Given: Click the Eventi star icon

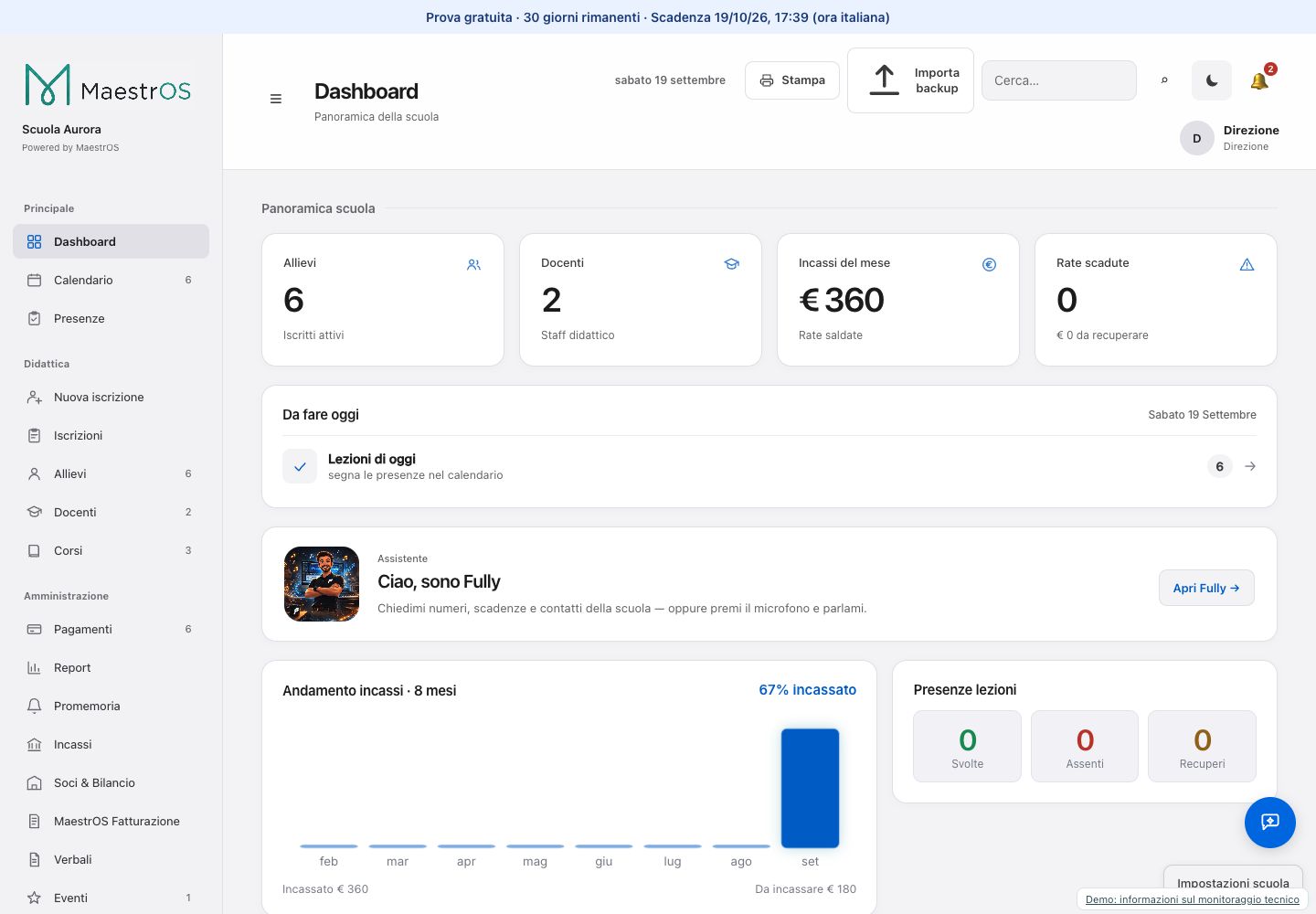Looking at the screenshot, I should pos(34,898).
